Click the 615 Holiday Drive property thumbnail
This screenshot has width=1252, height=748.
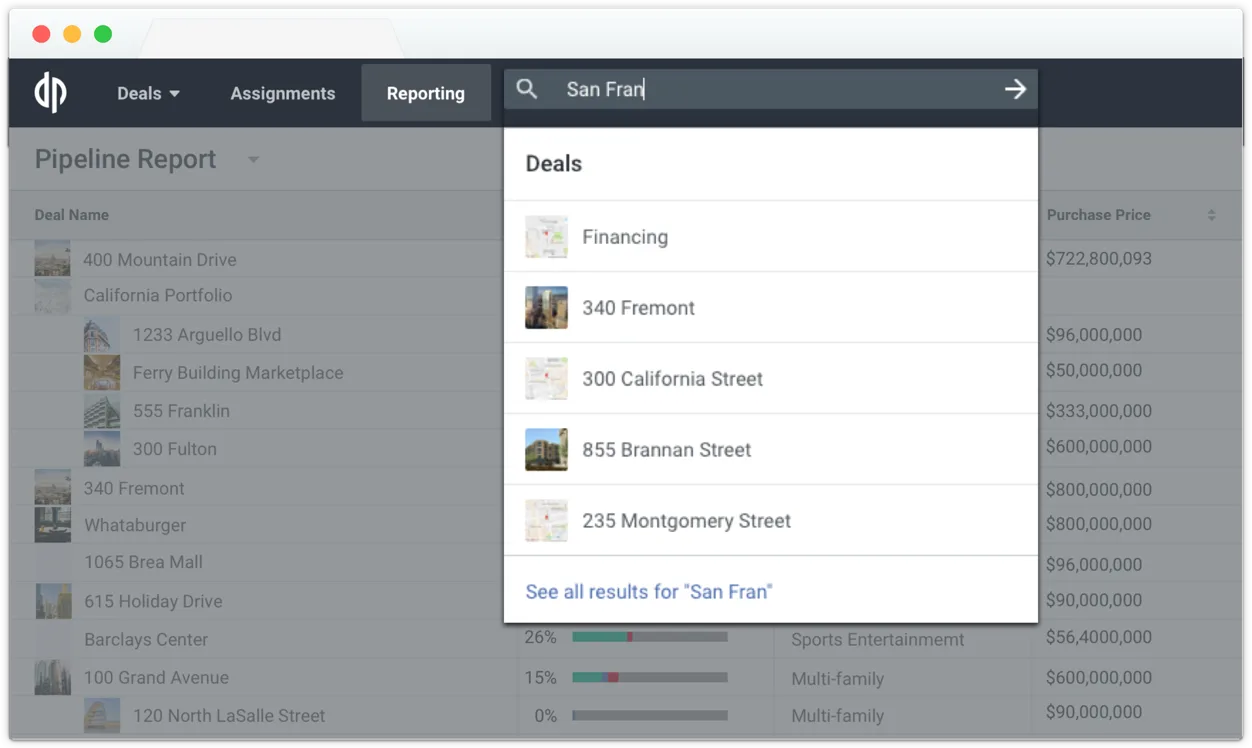click(x=52, y=600)
